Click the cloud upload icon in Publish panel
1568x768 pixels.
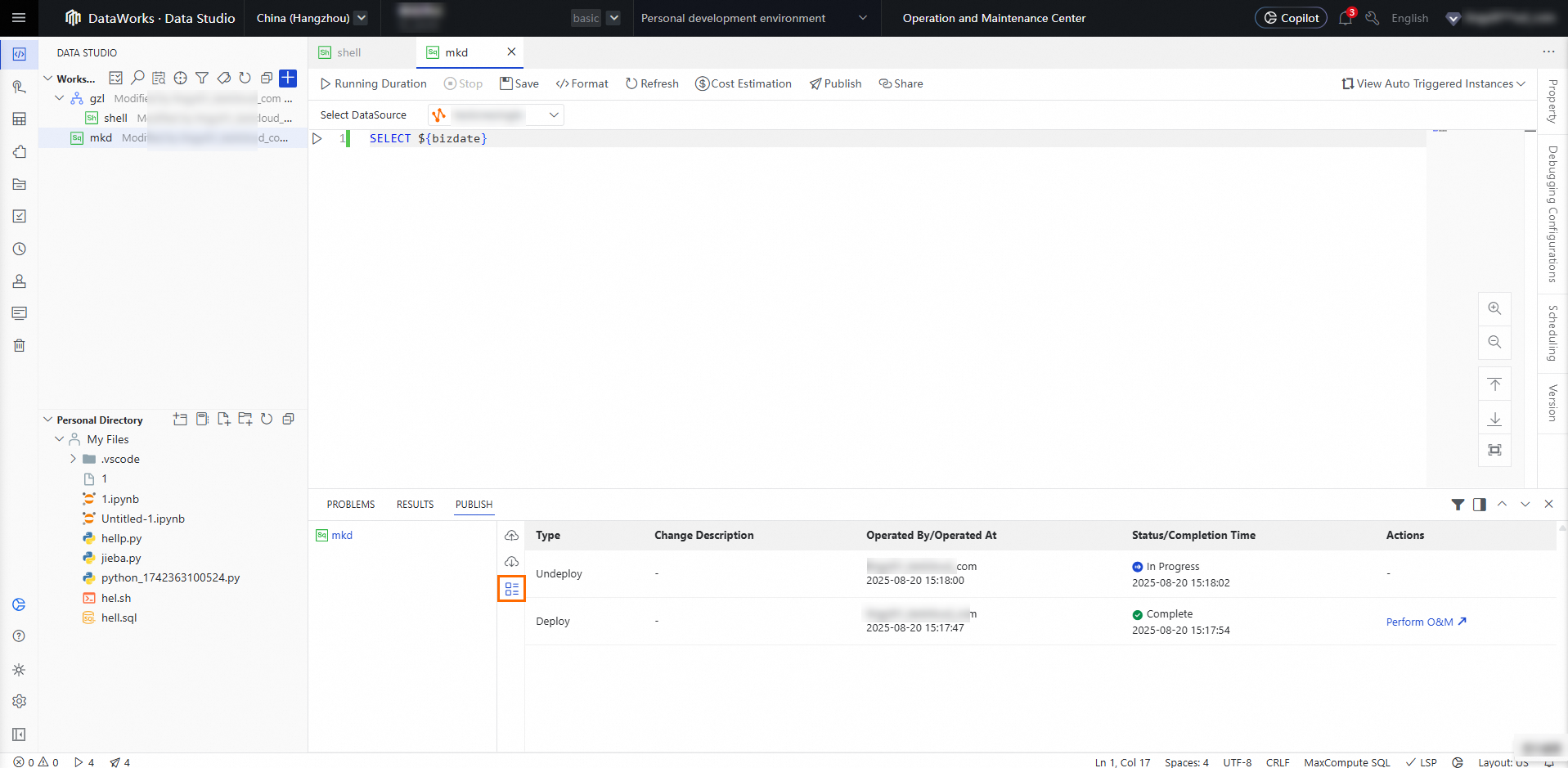point(511,536)
